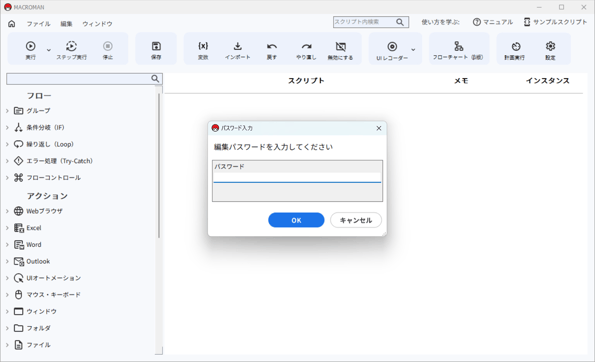Click the Run (実行) play icon
The image size is (595, 362).
tap(31, 46)
